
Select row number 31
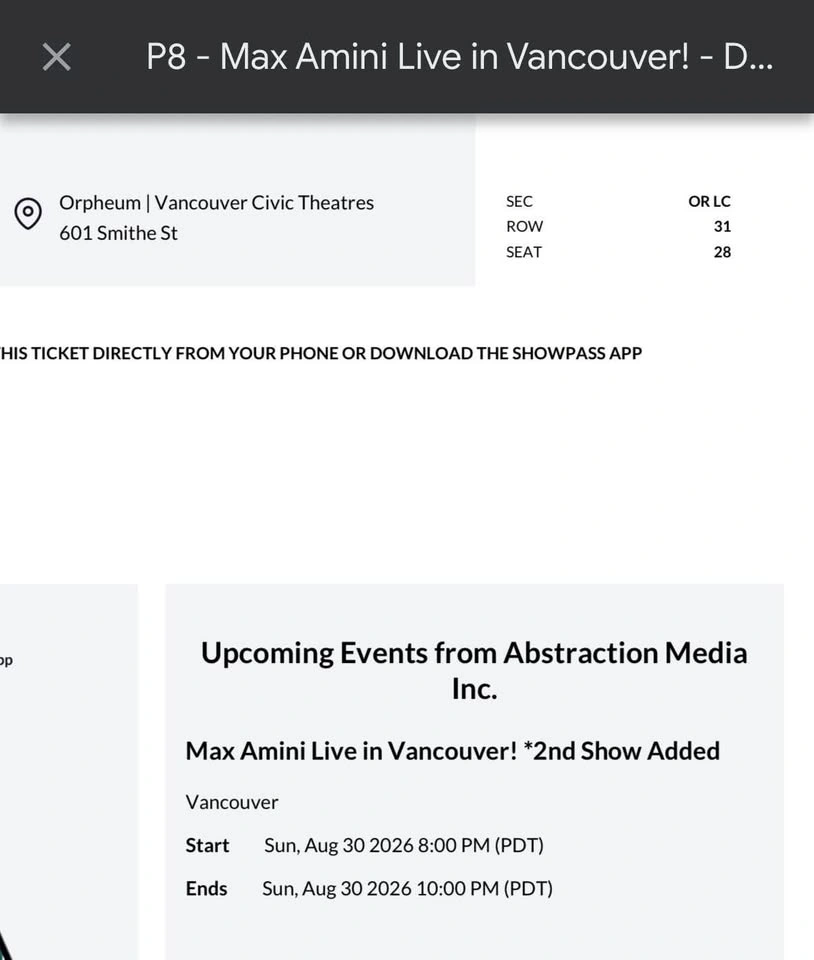click(x=722, y=227)
